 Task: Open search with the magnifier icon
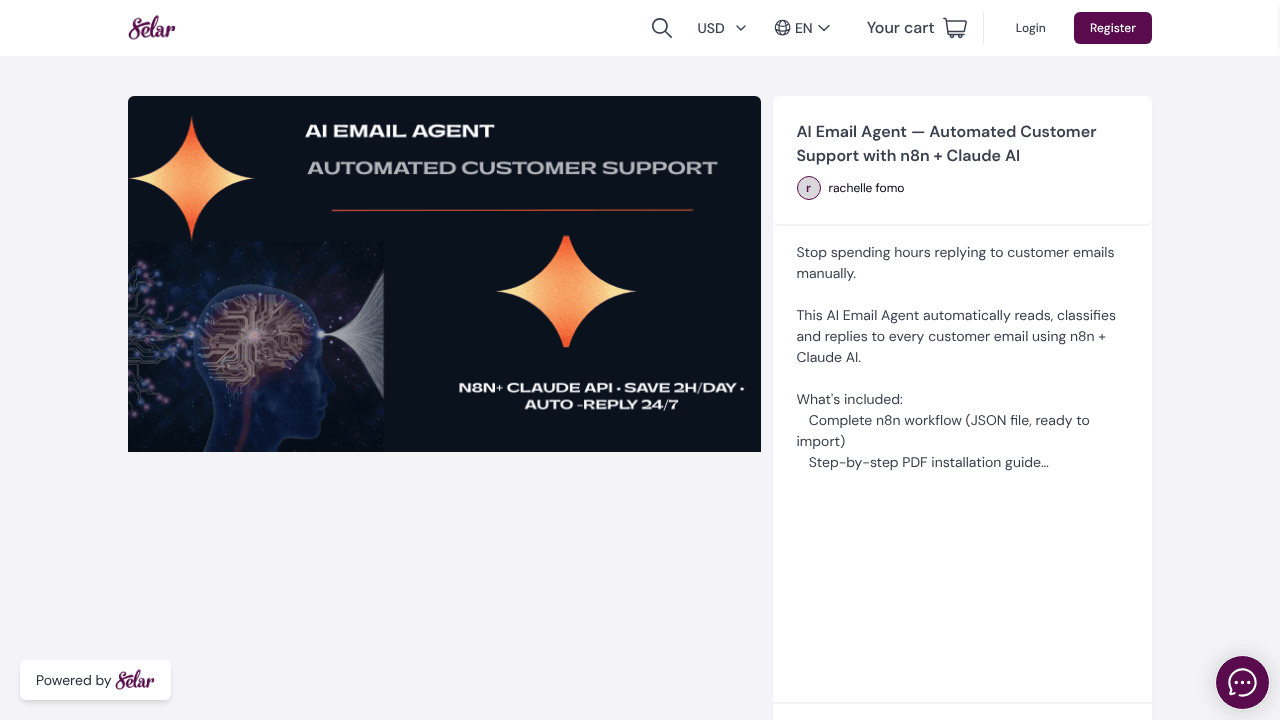point(661,28)
